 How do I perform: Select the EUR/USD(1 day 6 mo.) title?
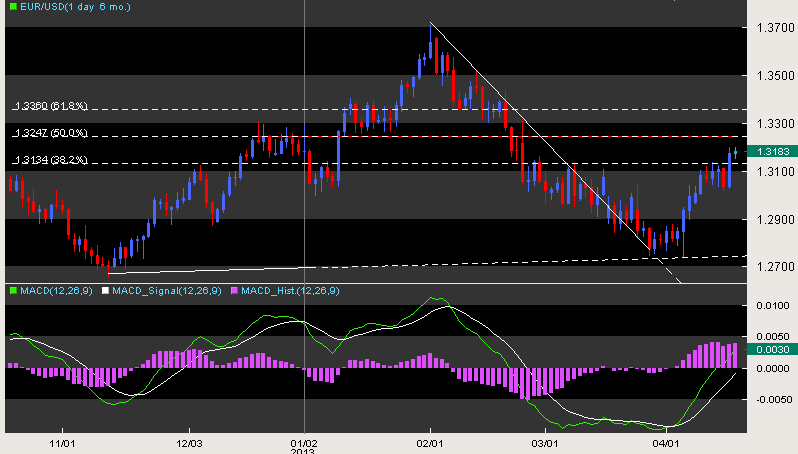tap(75, 7)
